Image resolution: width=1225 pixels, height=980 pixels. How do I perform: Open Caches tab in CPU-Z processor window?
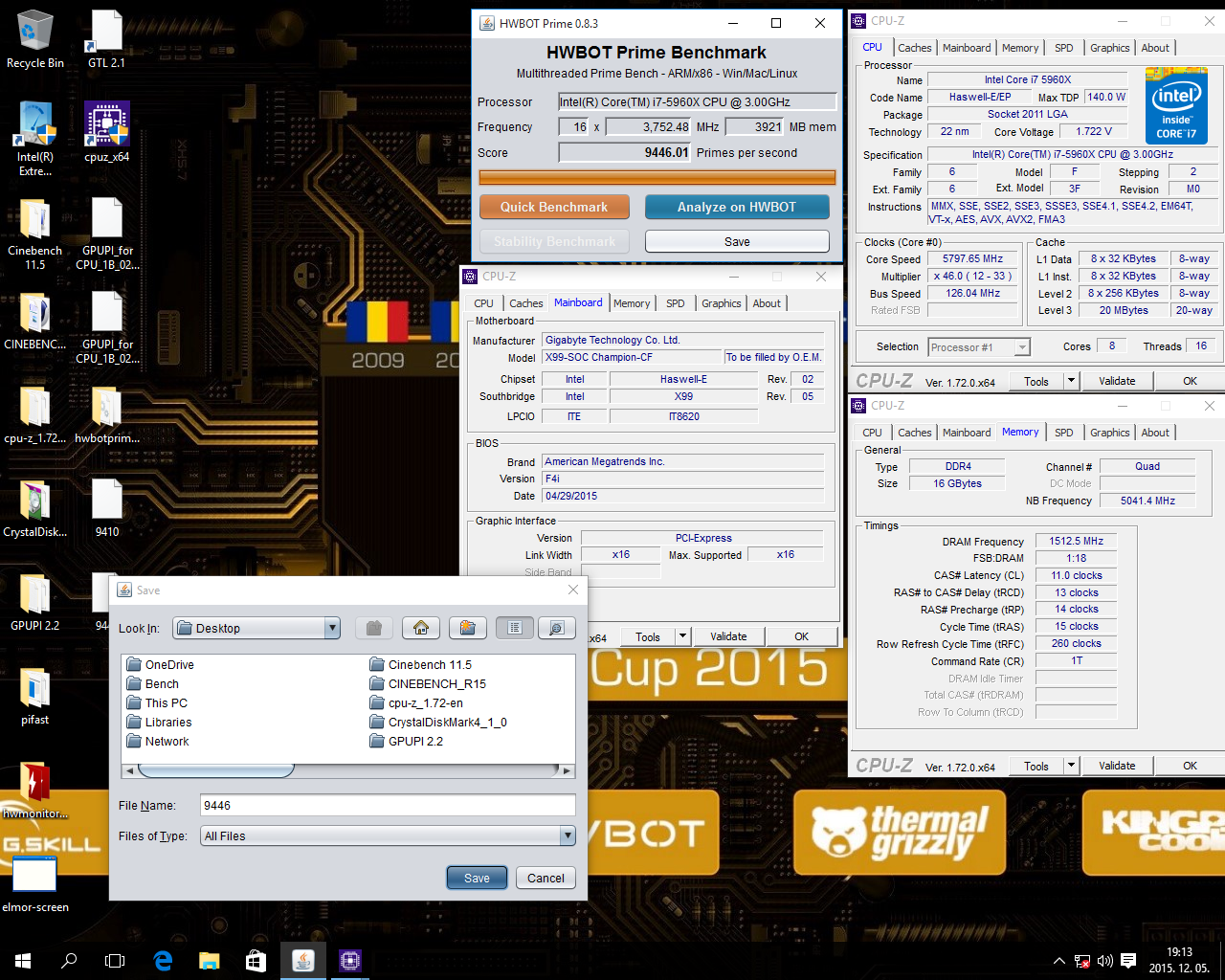914,48
